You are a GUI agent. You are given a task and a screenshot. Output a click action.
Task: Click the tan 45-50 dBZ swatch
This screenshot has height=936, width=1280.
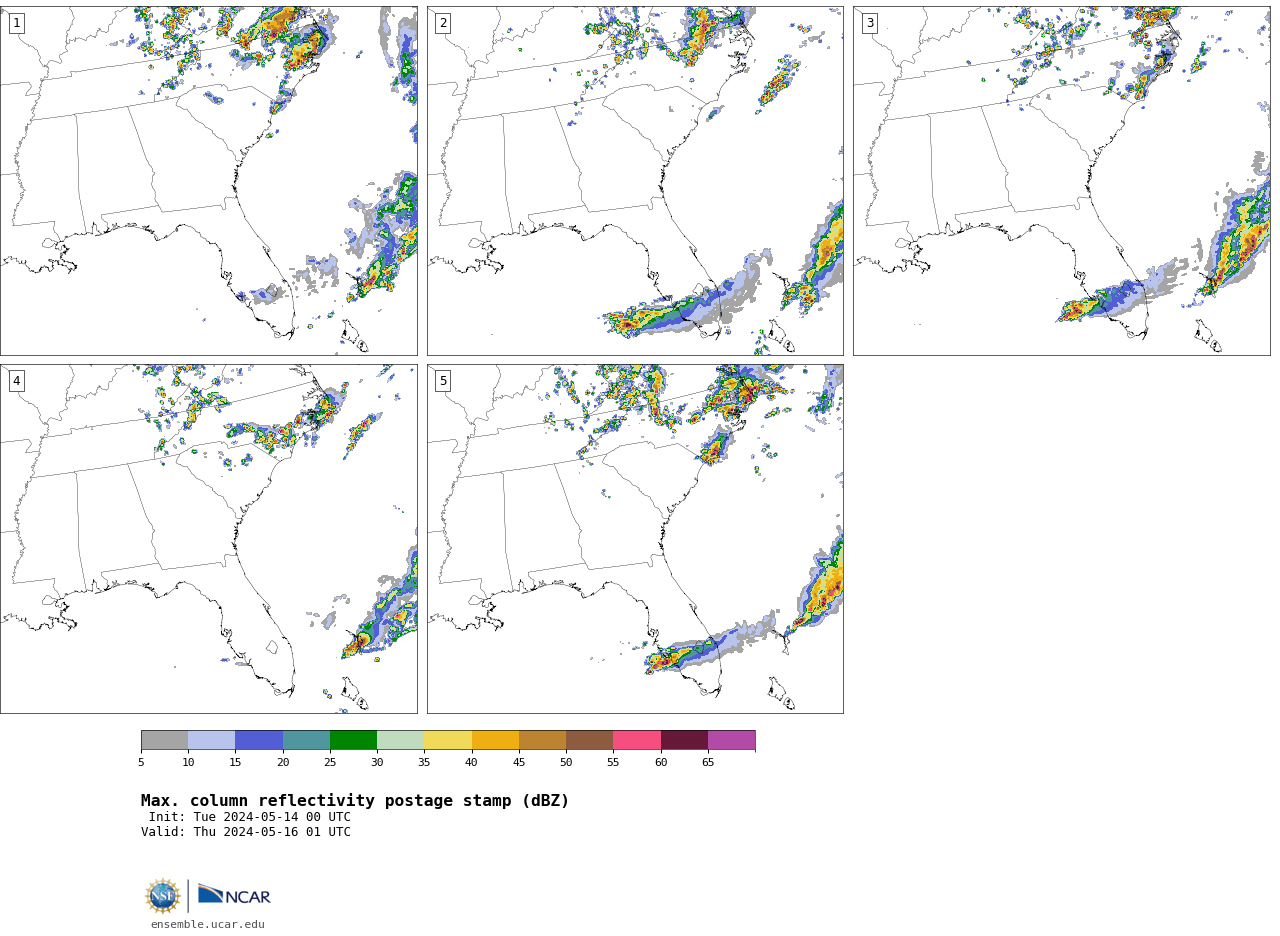tap(542, 740)
